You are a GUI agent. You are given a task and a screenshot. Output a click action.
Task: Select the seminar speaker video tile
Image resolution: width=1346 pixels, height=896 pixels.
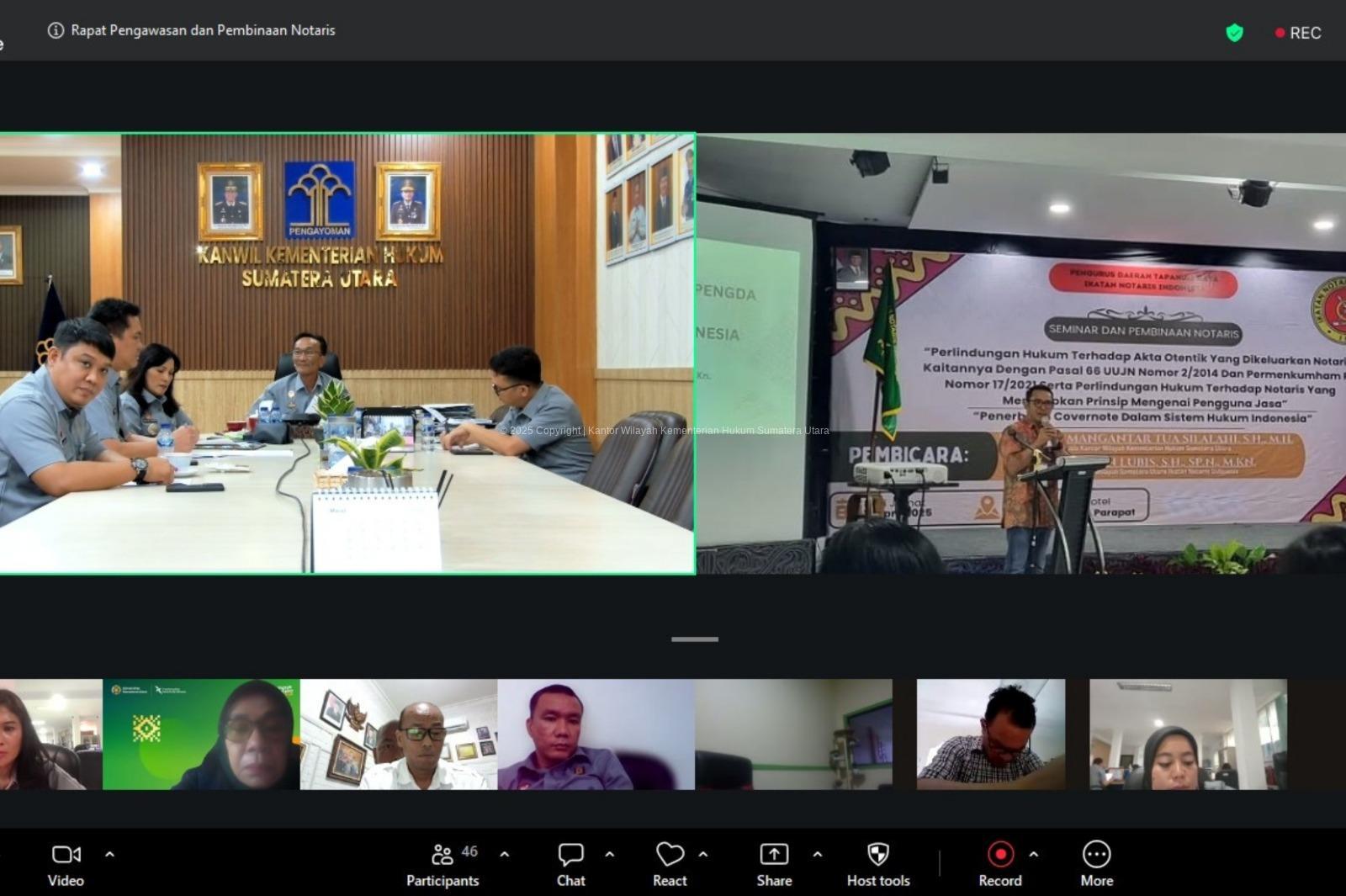tap(1020, 353)
